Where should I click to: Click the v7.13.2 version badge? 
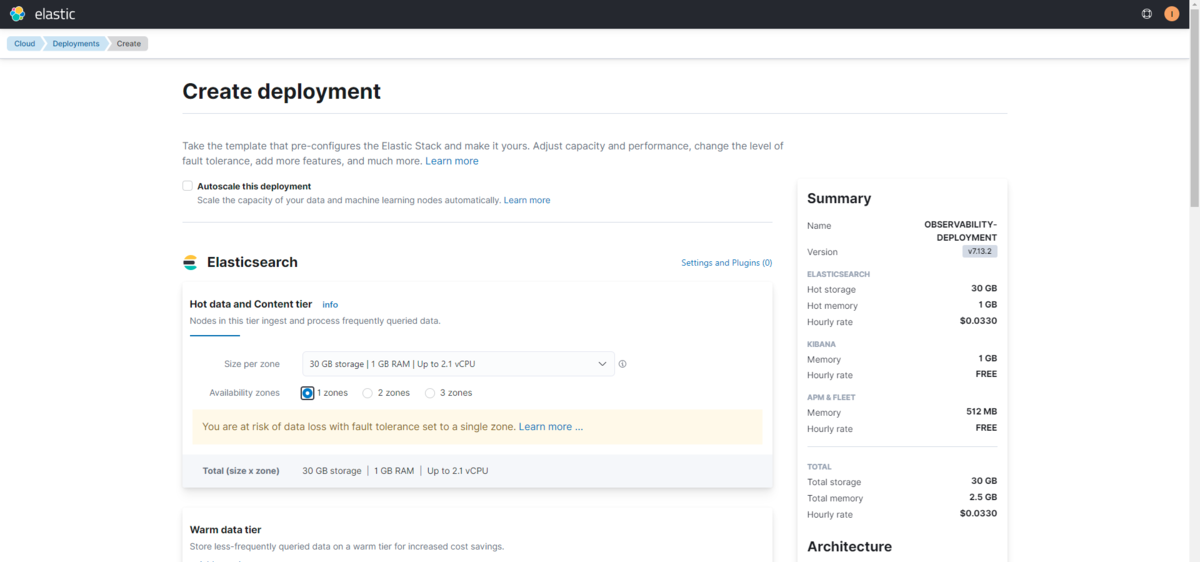point(980,252)
